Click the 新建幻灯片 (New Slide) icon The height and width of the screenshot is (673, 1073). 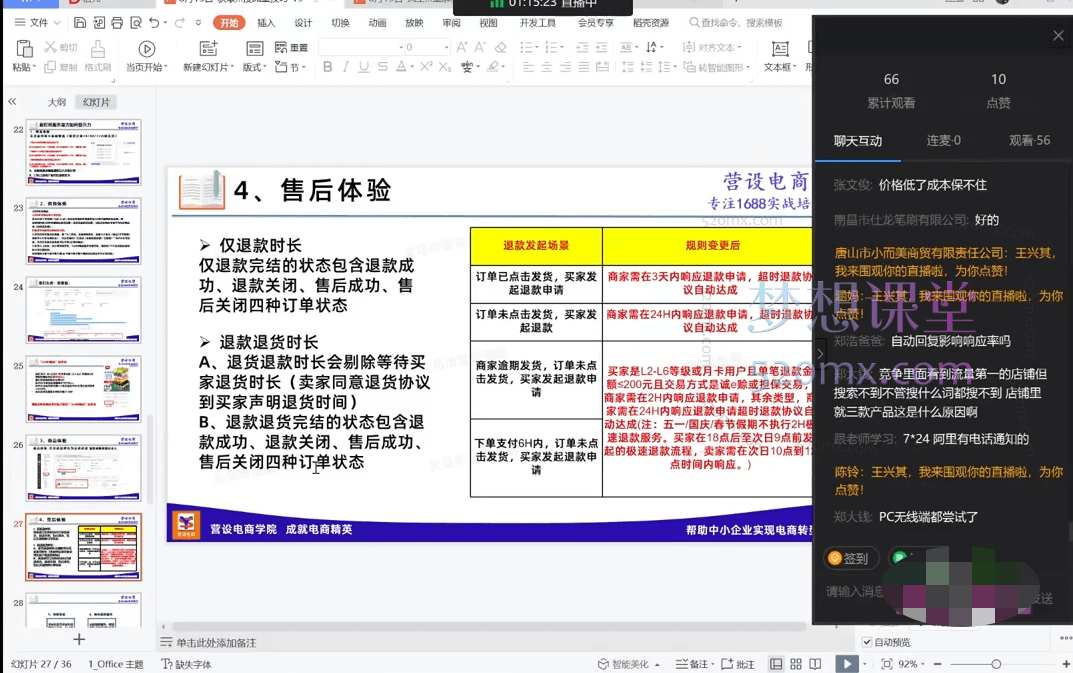click(x=206, y=48)
